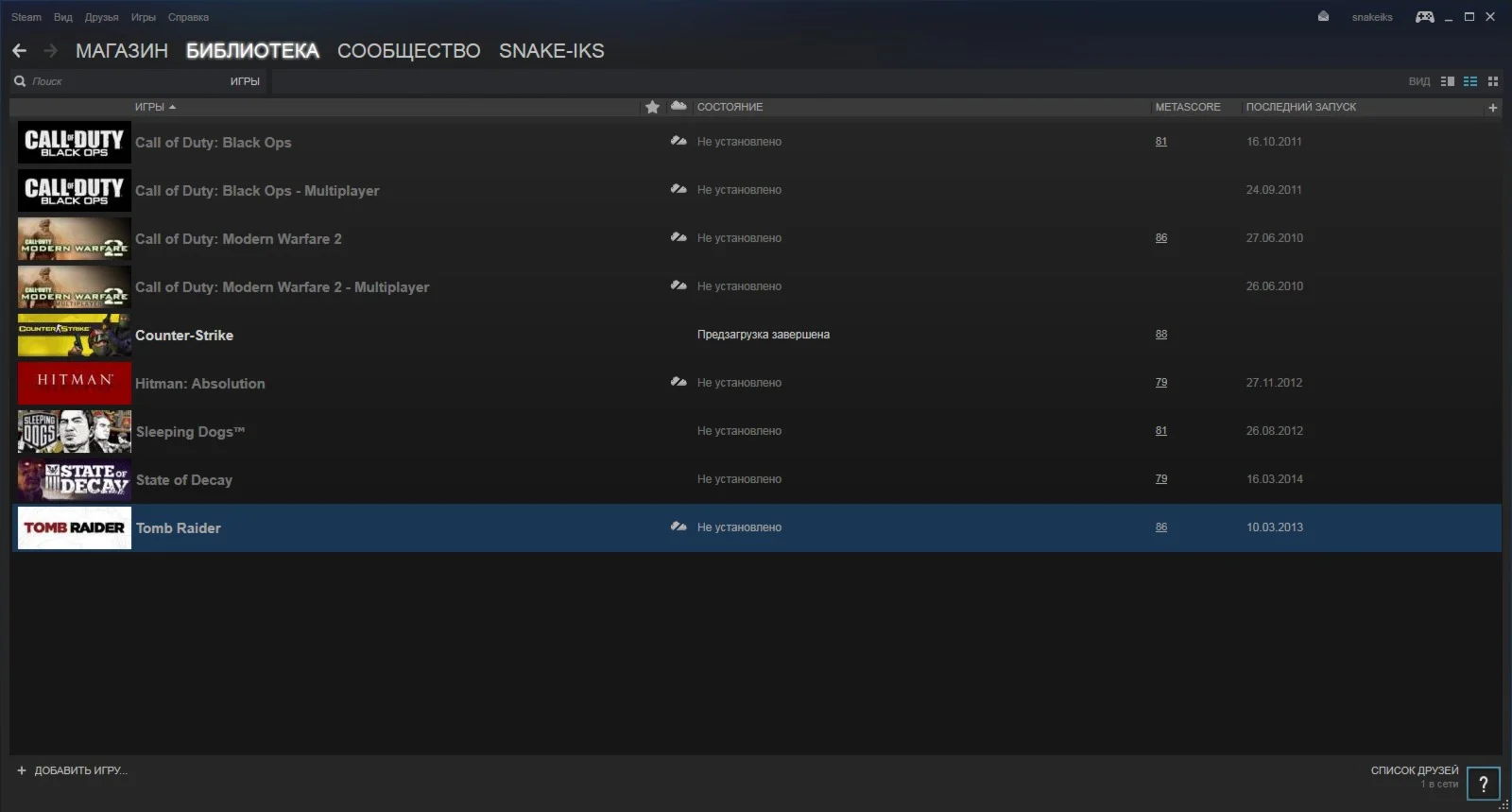Viewport: 1512px width, 812px height.
Task: Select the Call of Duty: Black Ops thumbnail
Action: (x=75, y=142)
